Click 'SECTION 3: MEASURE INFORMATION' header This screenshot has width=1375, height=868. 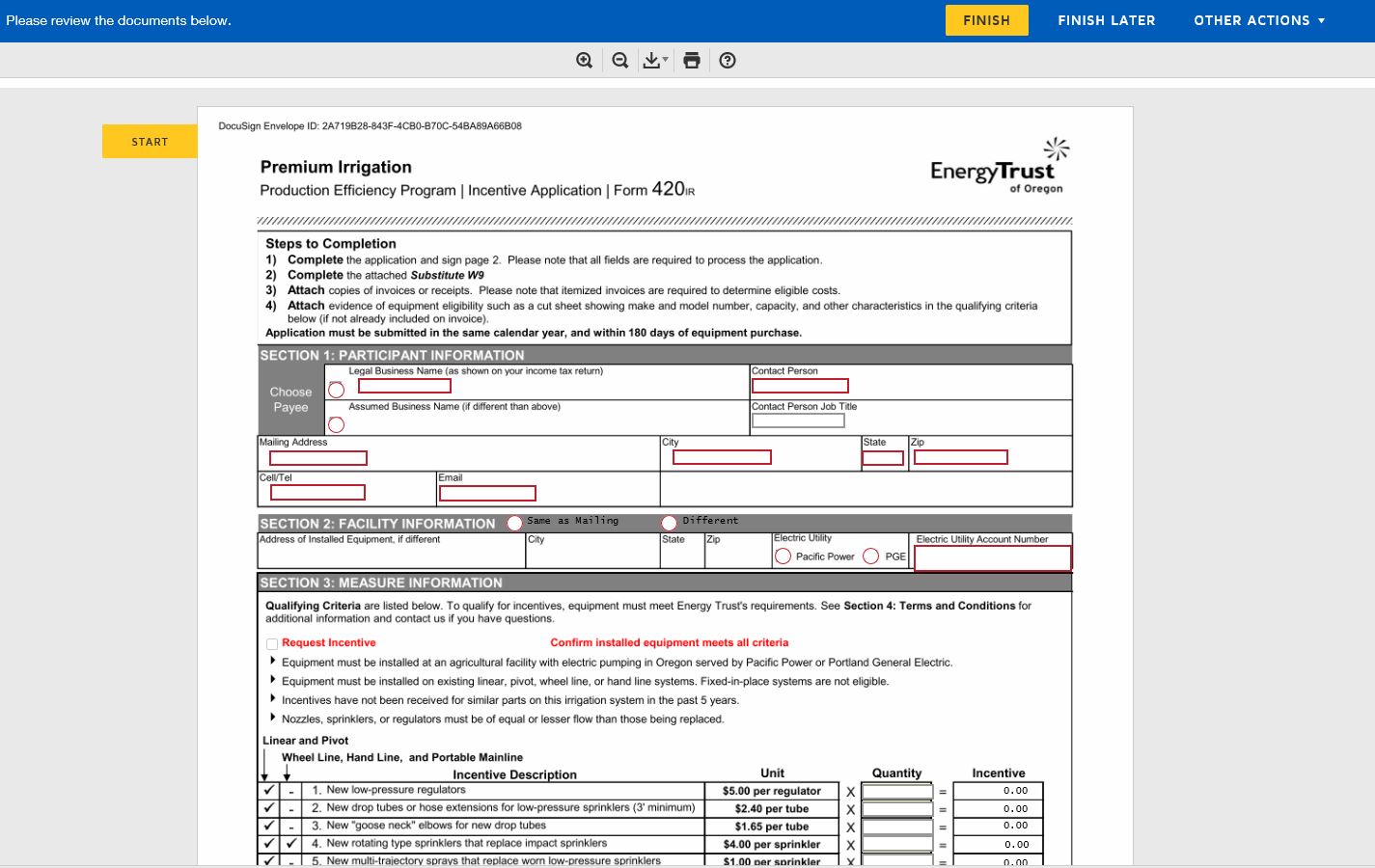(381, 583)
